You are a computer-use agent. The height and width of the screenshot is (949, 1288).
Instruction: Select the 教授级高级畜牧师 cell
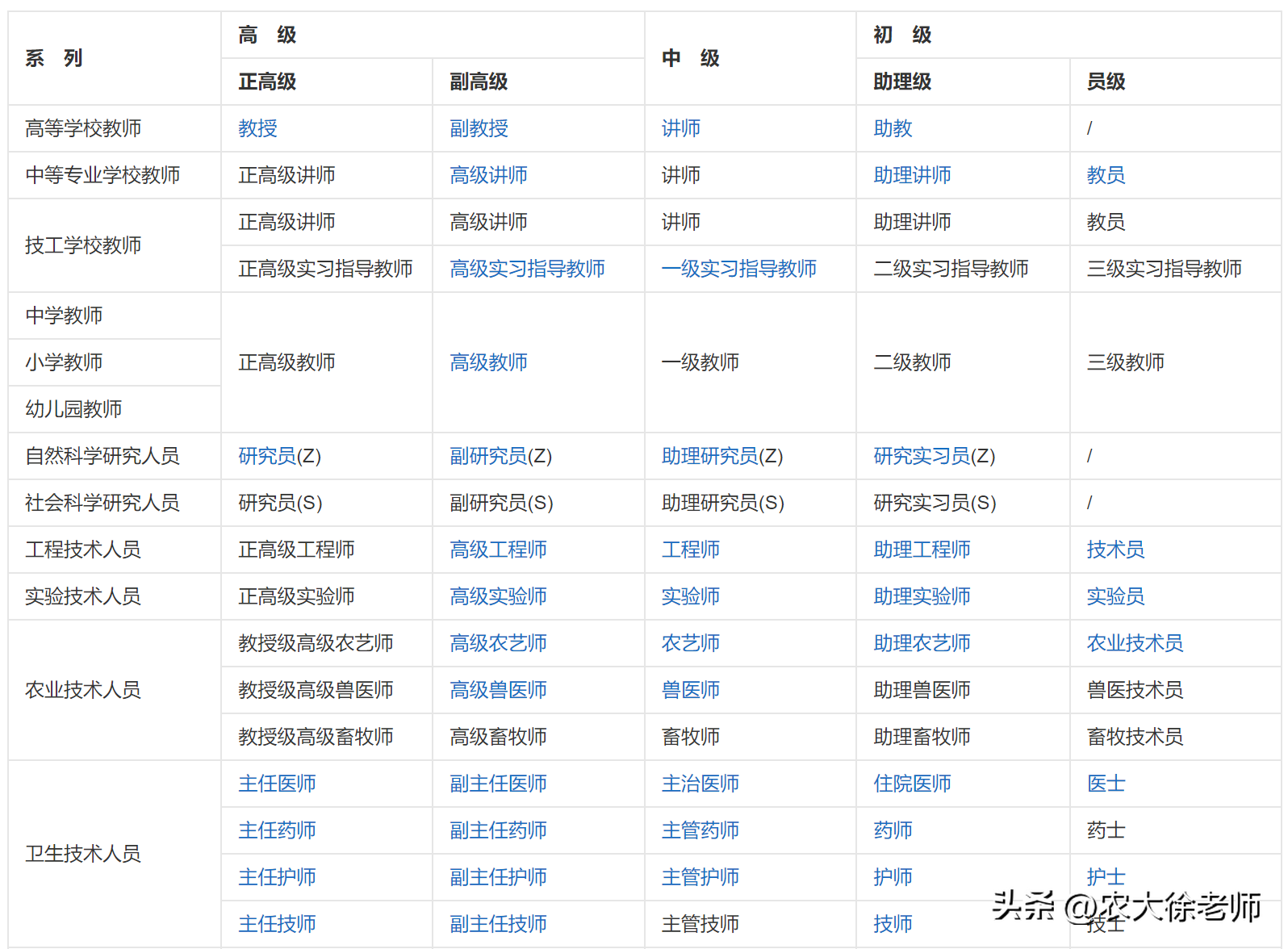coord(327,737)
